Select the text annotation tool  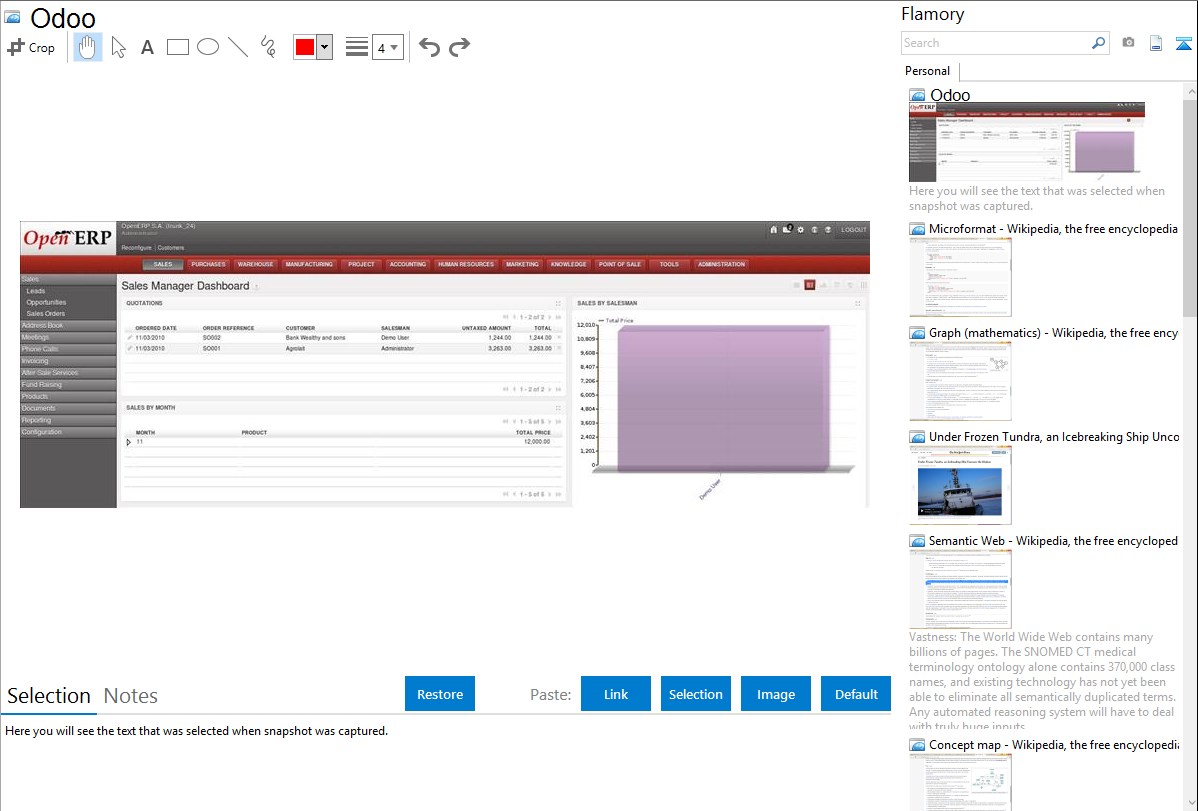pos(147,47)
